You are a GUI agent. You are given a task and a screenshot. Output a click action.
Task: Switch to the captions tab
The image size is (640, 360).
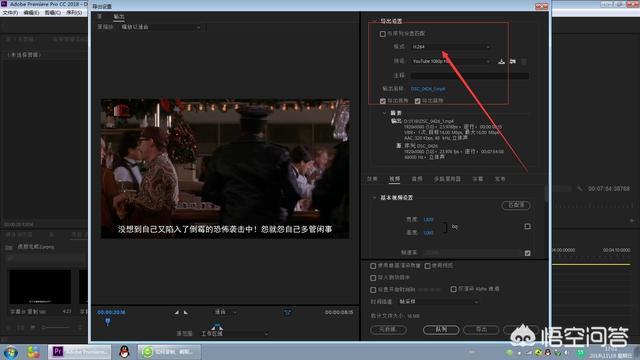[478, 179]
